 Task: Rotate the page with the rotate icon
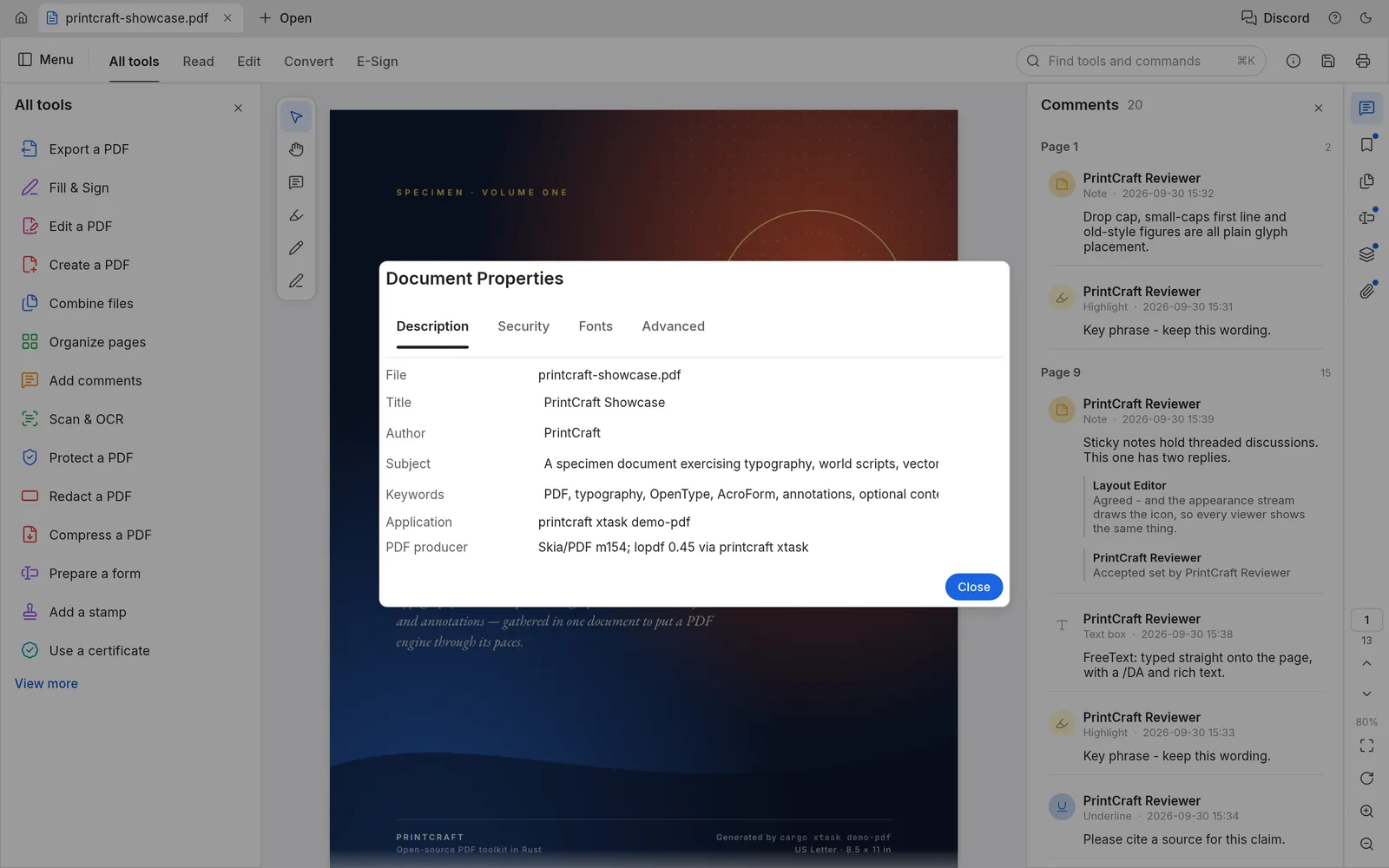pos(1366,779)
